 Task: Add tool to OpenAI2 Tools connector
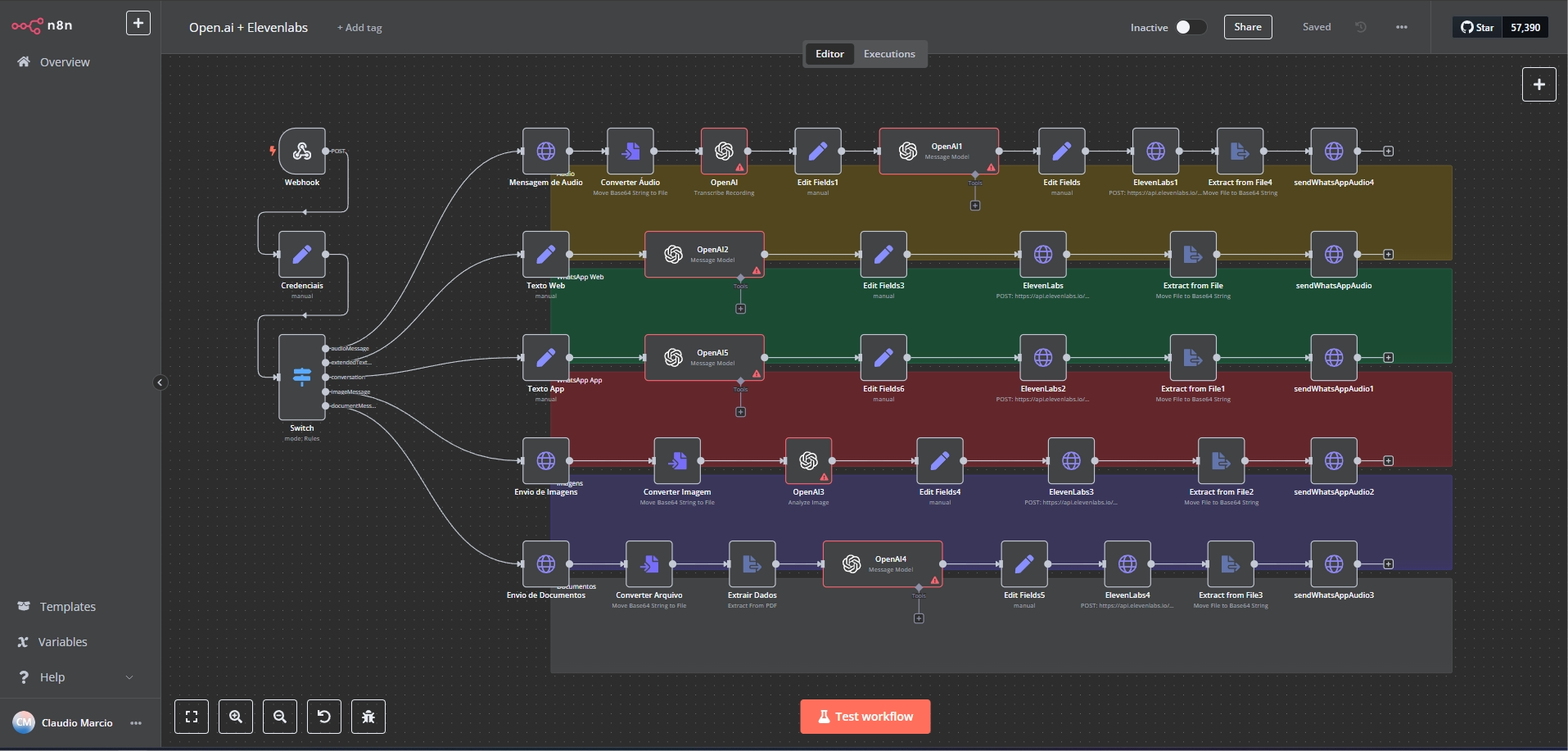point(741,309)
